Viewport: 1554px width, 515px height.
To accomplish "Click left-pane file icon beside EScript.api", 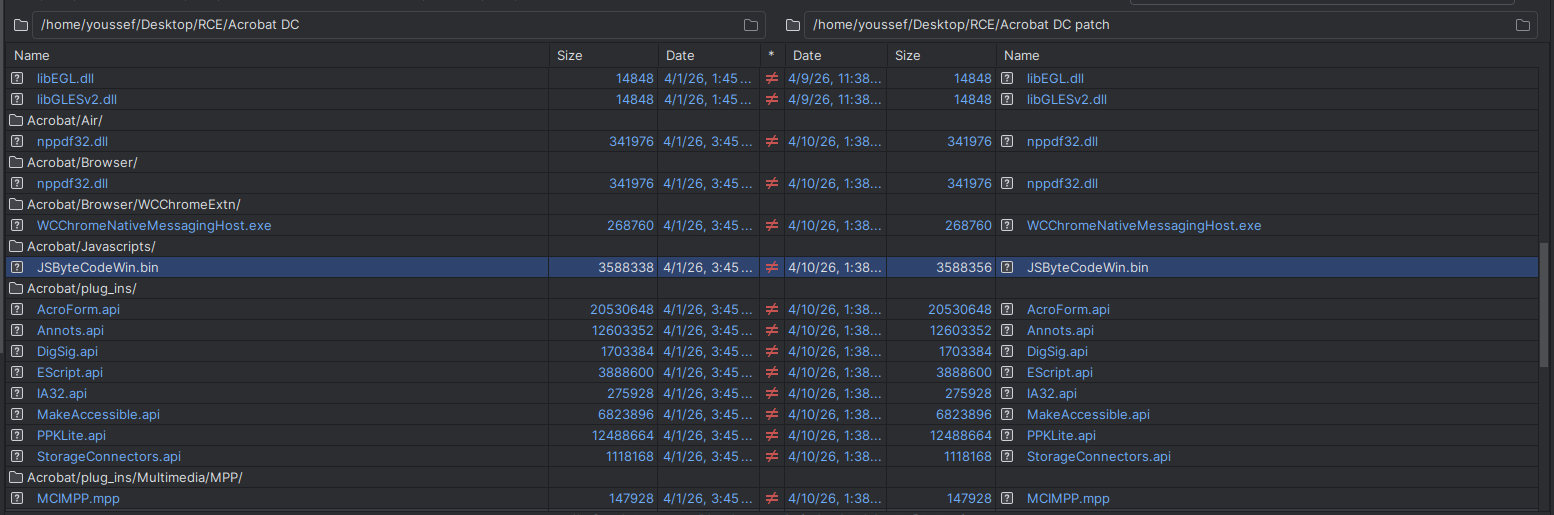I will [17, 372].
